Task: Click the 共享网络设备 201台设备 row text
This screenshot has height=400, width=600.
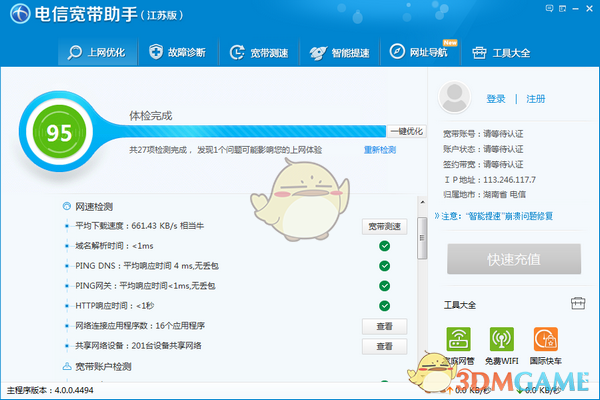Action: [138, 346]
